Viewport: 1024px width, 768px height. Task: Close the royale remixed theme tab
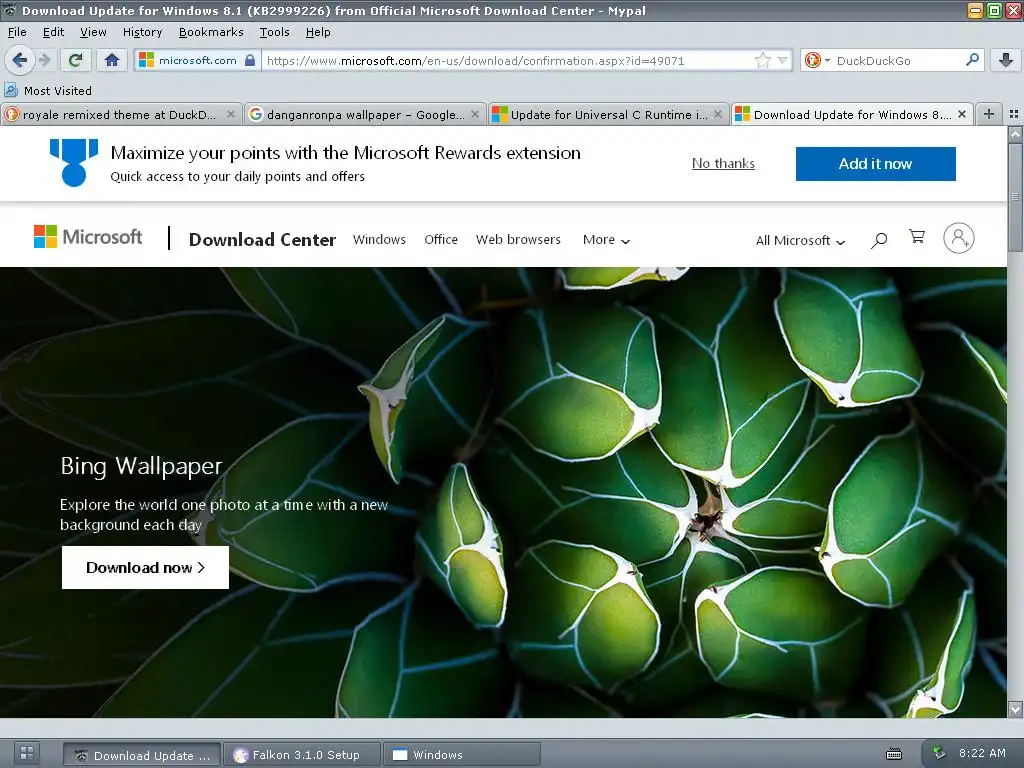(x=231, y=114)
